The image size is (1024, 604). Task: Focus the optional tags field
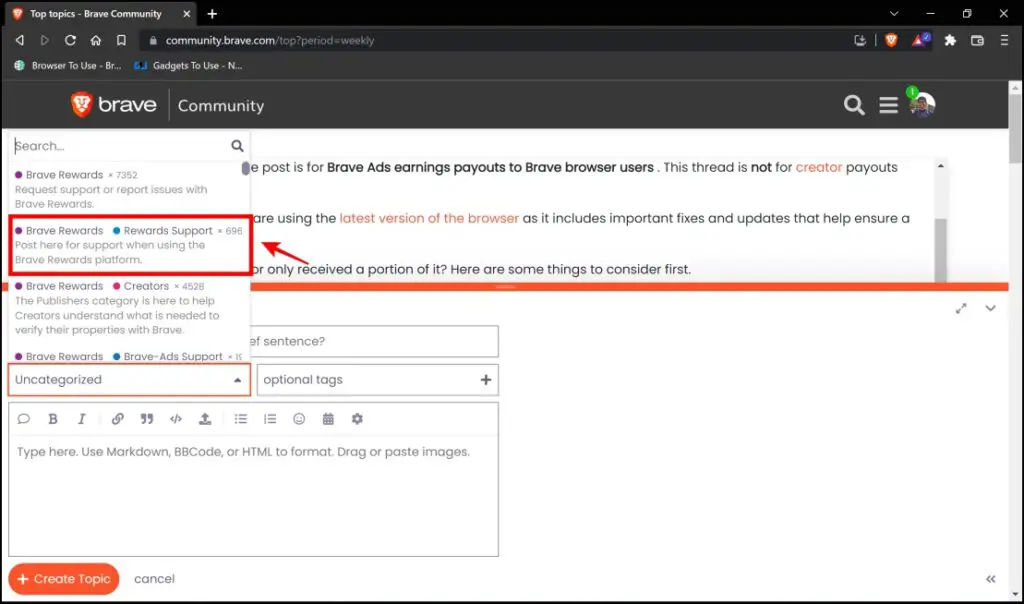click(x=377, y=379)
